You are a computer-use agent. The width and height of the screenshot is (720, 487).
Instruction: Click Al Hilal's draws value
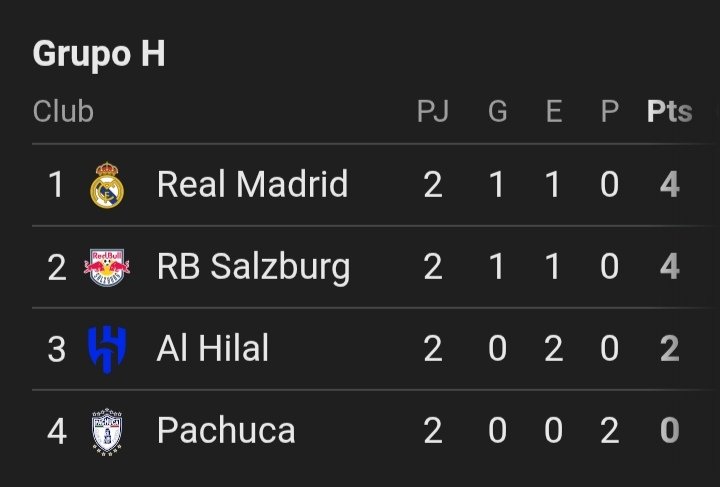click(554, 348)
